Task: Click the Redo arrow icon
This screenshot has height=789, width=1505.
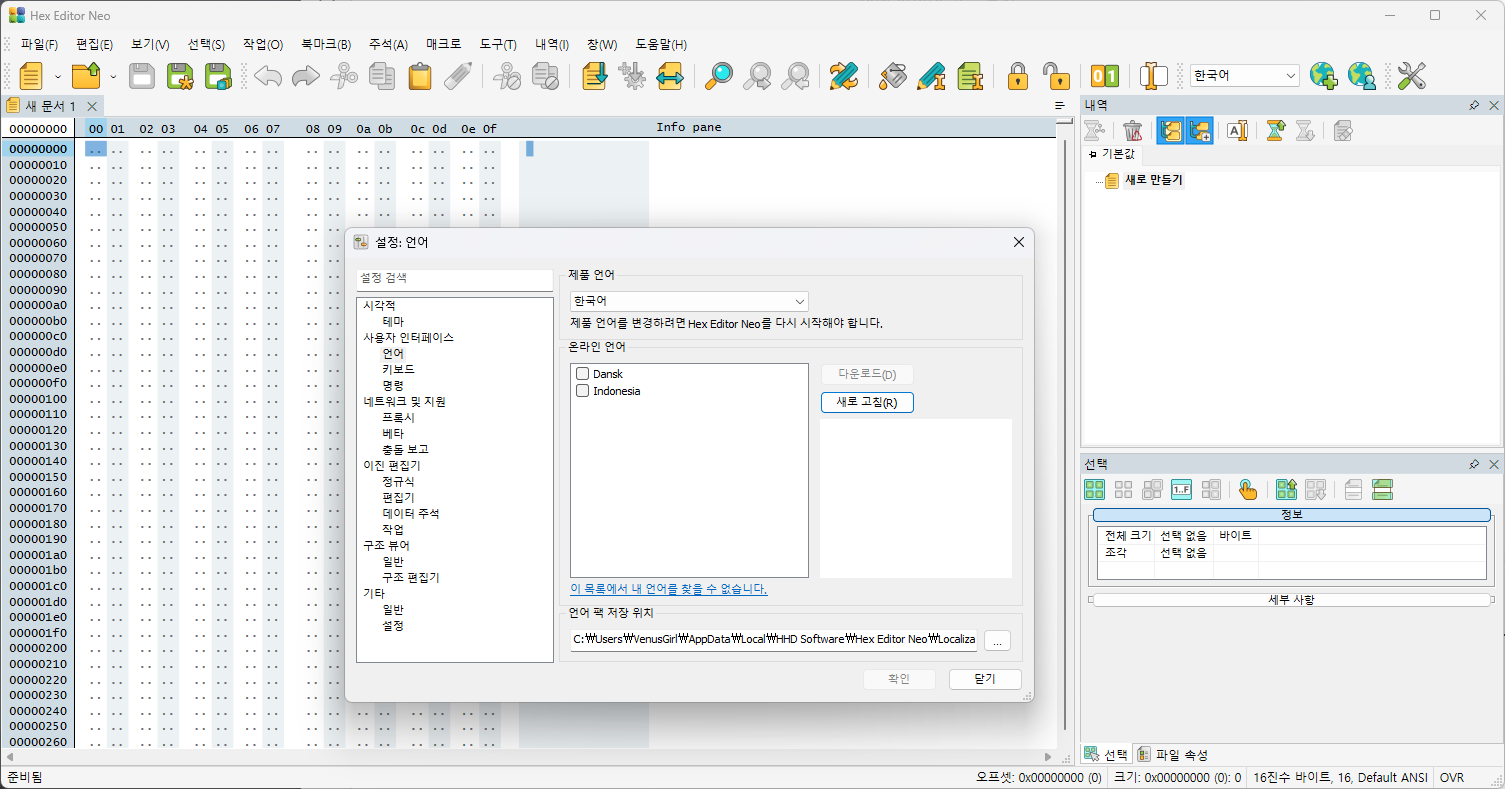Action: pos(306,76)
